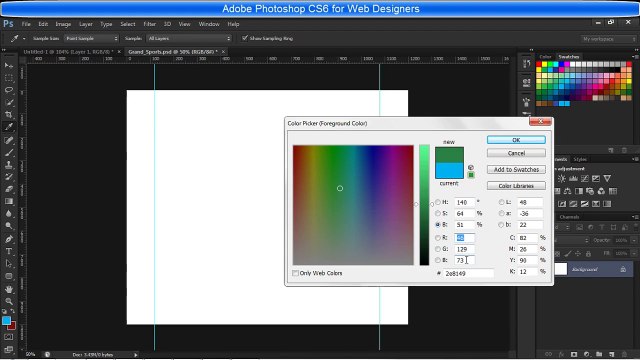Open Sample All Layers dropdown
The image size is (640, 360).
point(189,38)
